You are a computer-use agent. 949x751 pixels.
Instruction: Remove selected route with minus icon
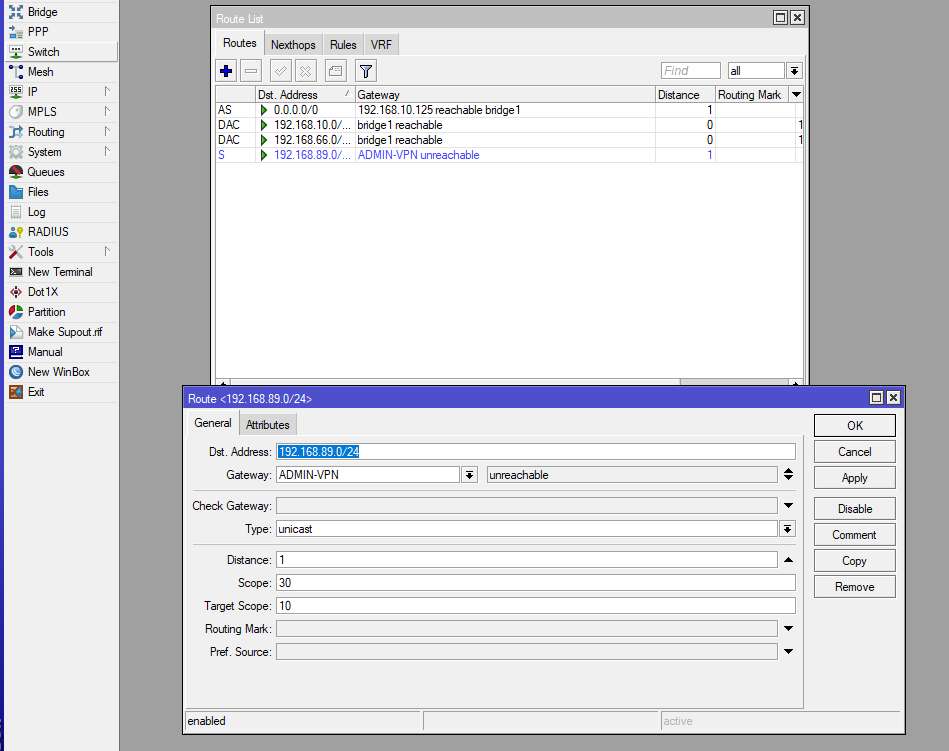tap(251, 71)
